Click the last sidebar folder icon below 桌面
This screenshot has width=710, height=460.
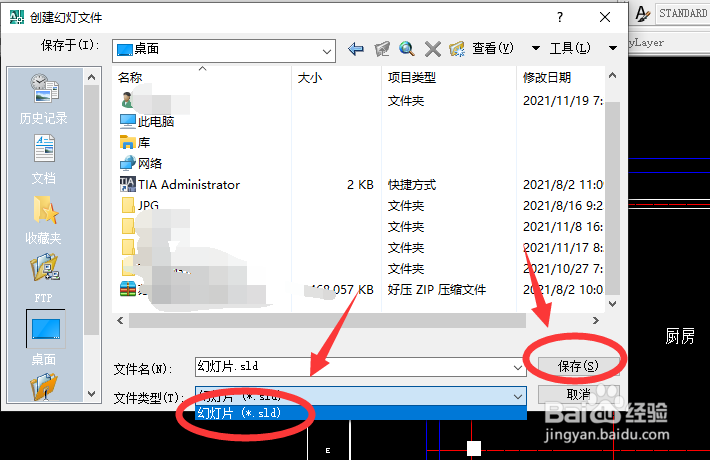44,386
